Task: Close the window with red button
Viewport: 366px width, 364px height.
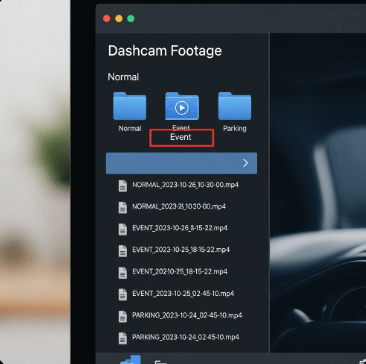Action: click(107, 18)
